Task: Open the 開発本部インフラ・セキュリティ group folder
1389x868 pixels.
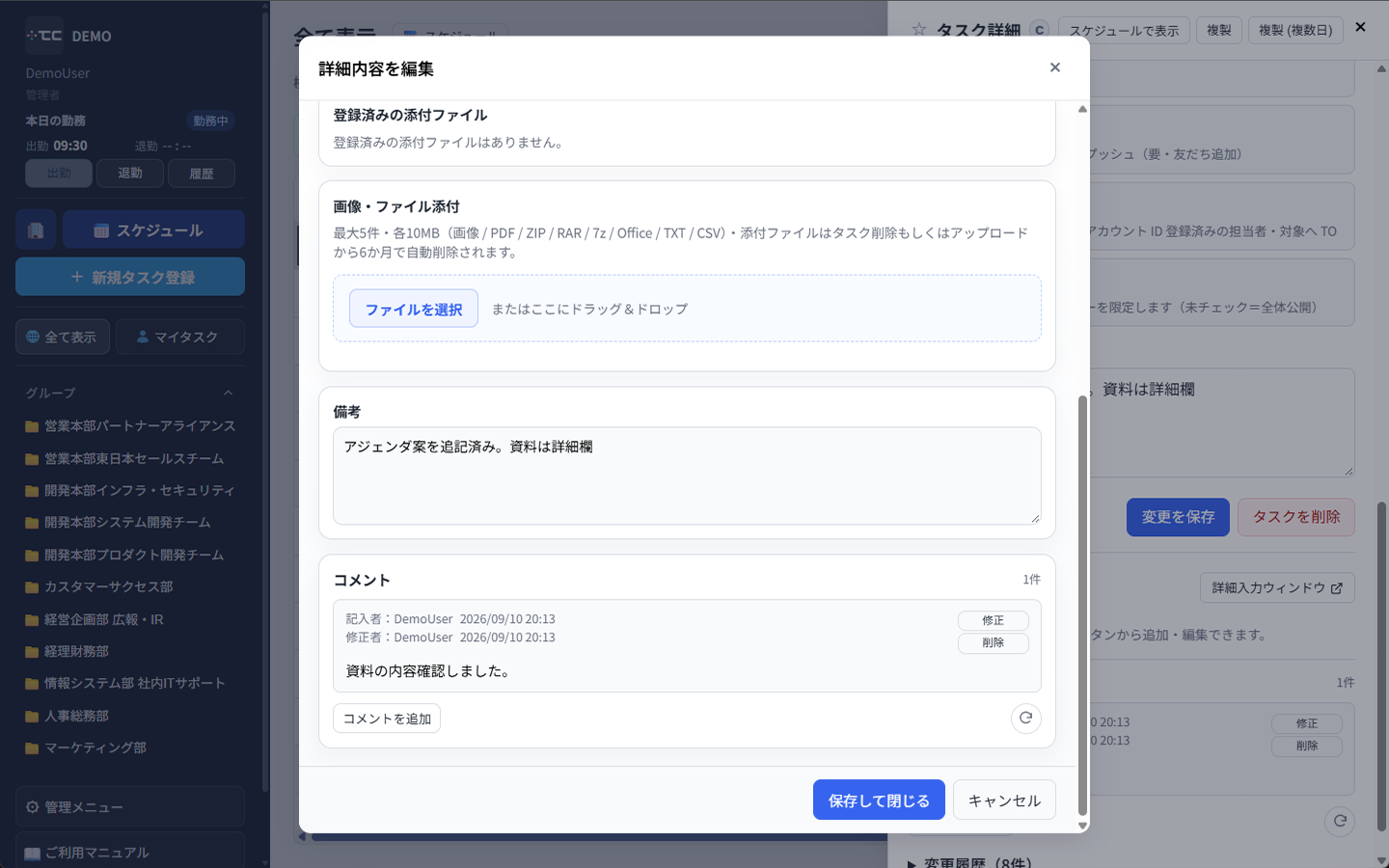Action: tap(130, 491)
